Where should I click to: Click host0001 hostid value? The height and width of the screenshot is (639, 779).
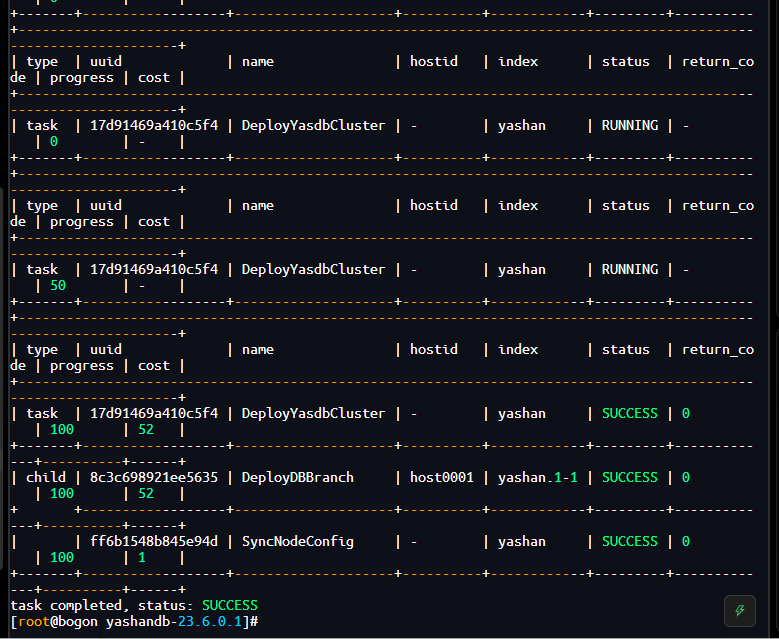[x=442, y=478]
